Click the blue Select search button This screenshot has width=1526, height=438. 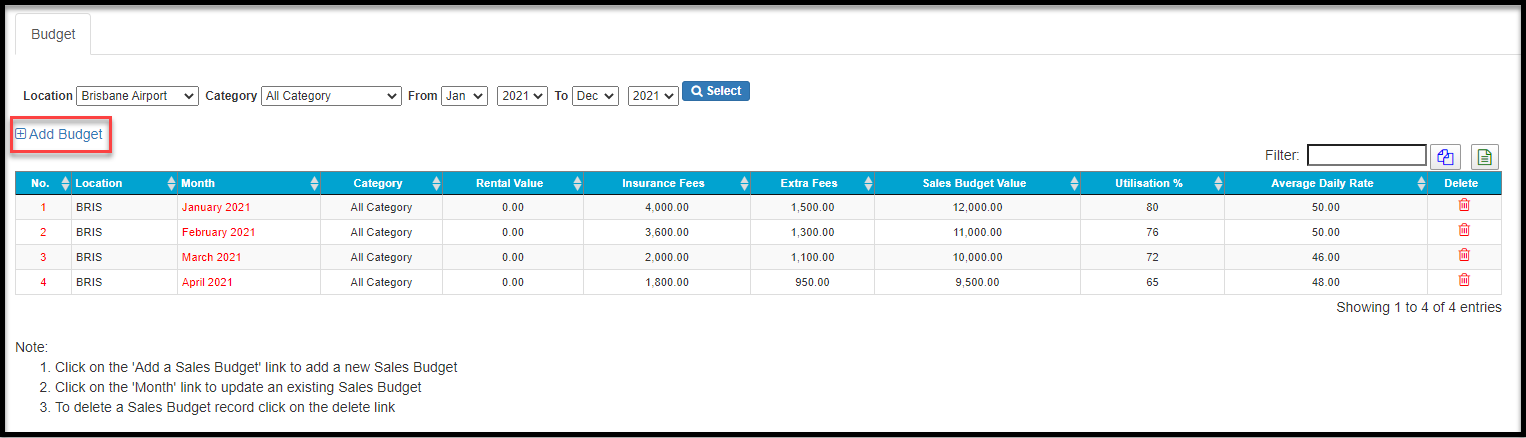(x=716, y=91)
